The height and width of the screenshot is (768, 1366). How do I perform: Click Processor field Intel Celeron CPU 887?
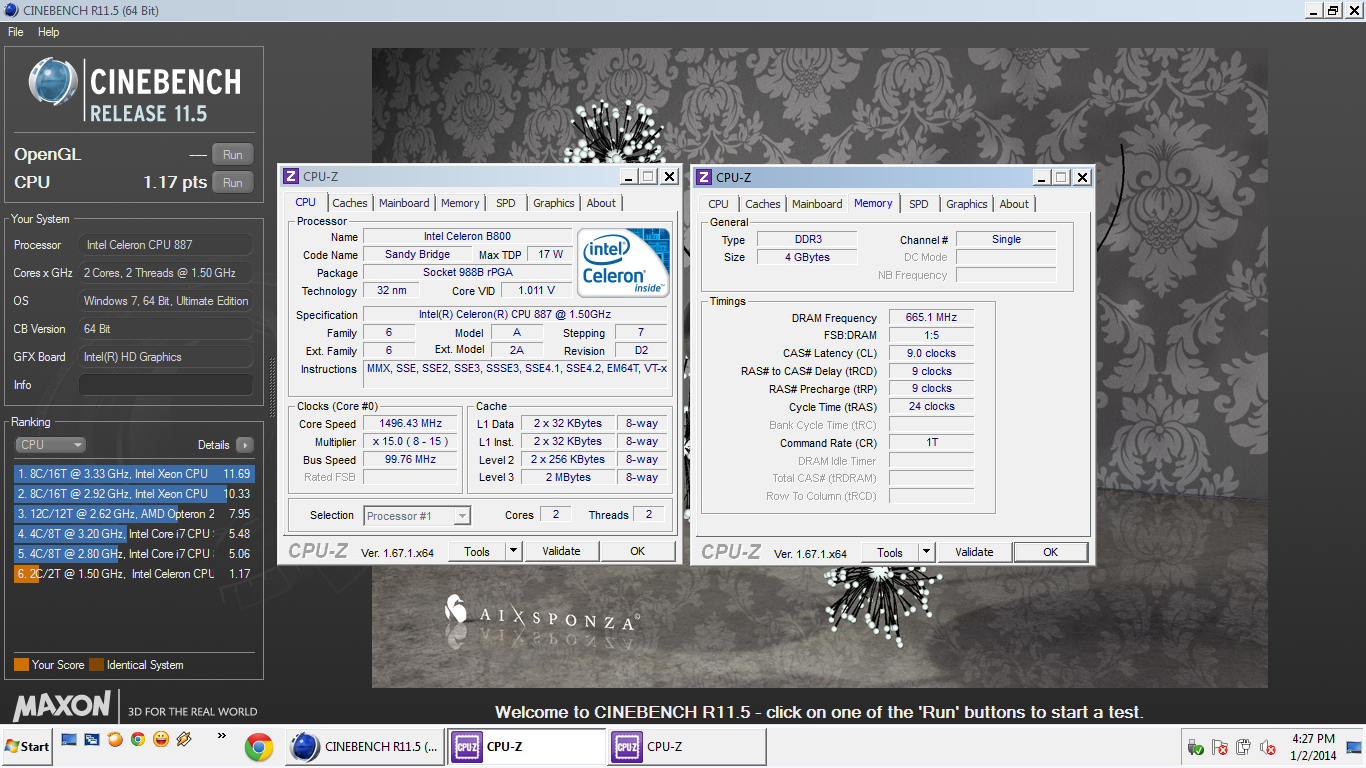click(x=166, y=245)
